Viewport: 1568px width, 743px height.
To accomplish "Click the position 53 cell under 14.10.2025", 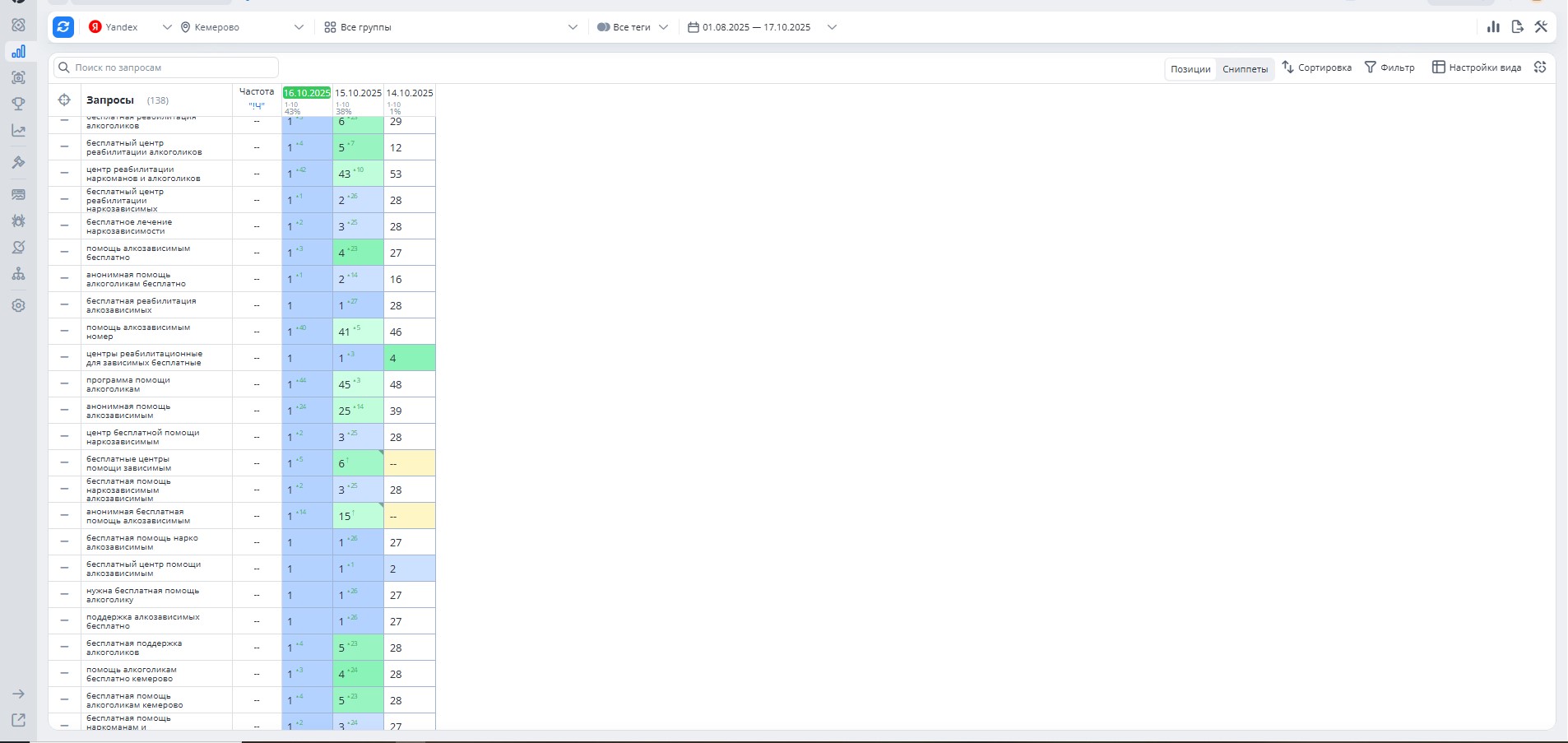I will click(x=410, y=174).
